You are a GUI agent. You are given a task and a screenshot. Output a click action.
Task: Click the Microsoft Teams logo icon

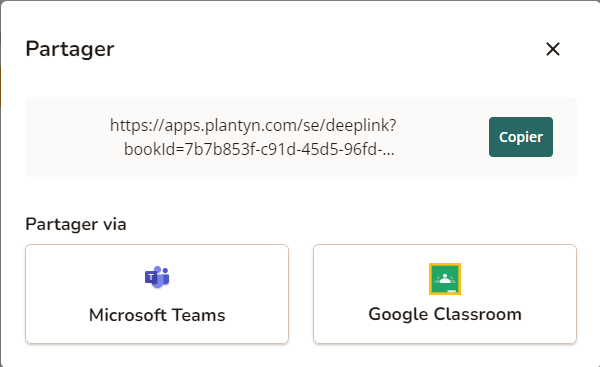pos(157,277)
